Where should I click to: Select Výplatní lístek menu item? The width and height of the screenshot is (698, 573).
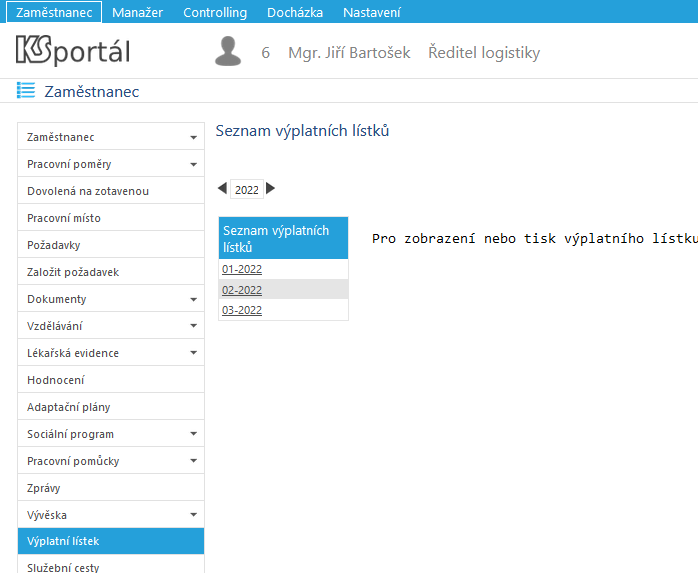(111, 541)
